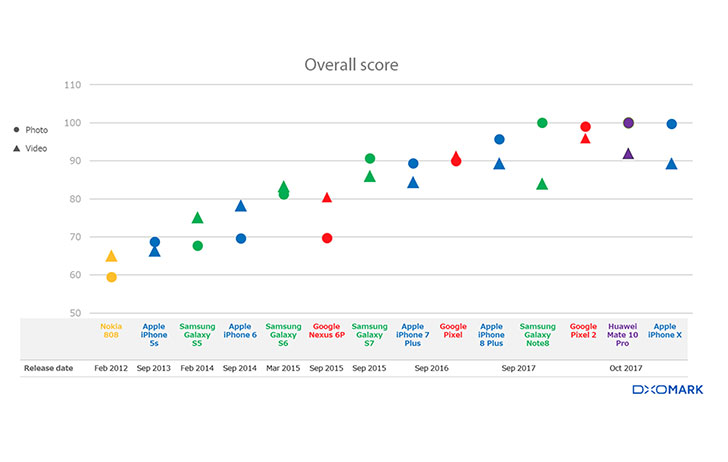Screen dimensions: 728x462
Task: Click the Google Pixel label
Action: 453,331
